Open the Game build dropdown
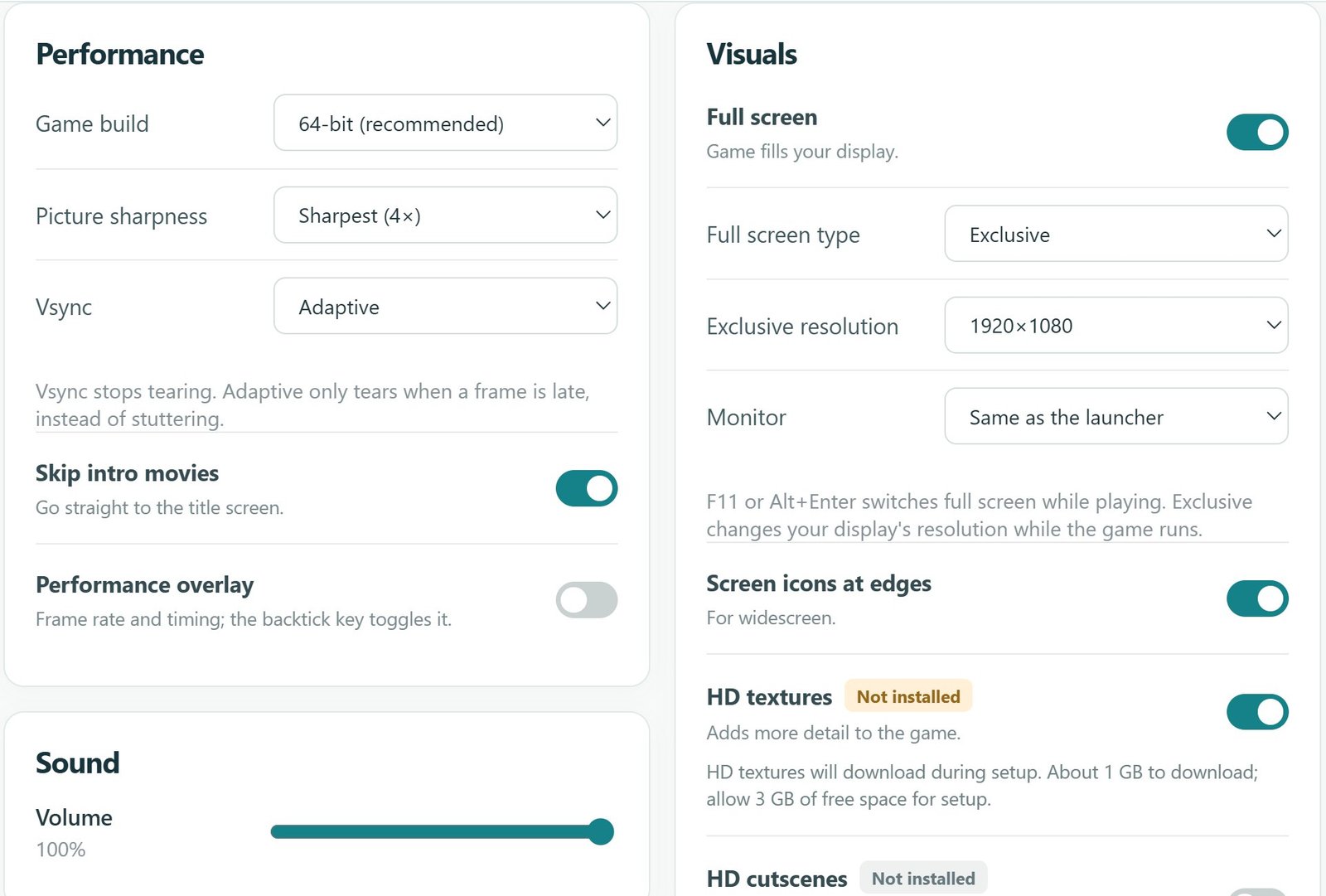The height and width of the screenshot is (896, 1326). point(445,123)
